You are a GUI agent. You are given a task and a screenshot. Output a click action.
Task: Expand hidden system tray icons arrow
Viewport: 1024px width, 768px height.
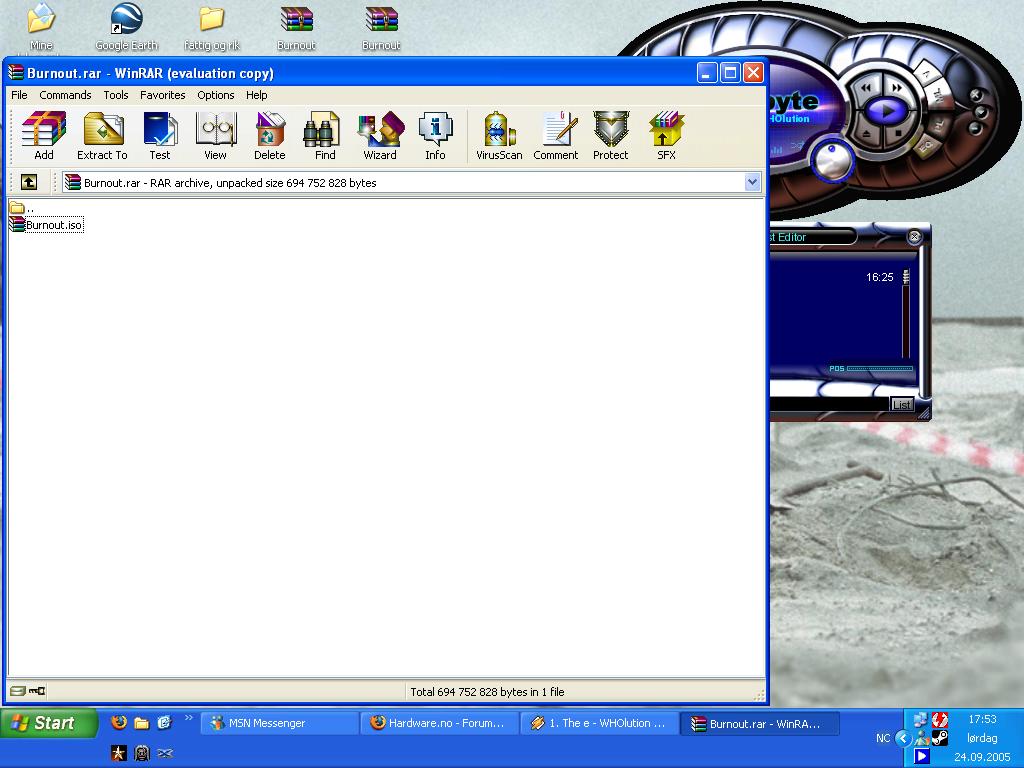903,739
